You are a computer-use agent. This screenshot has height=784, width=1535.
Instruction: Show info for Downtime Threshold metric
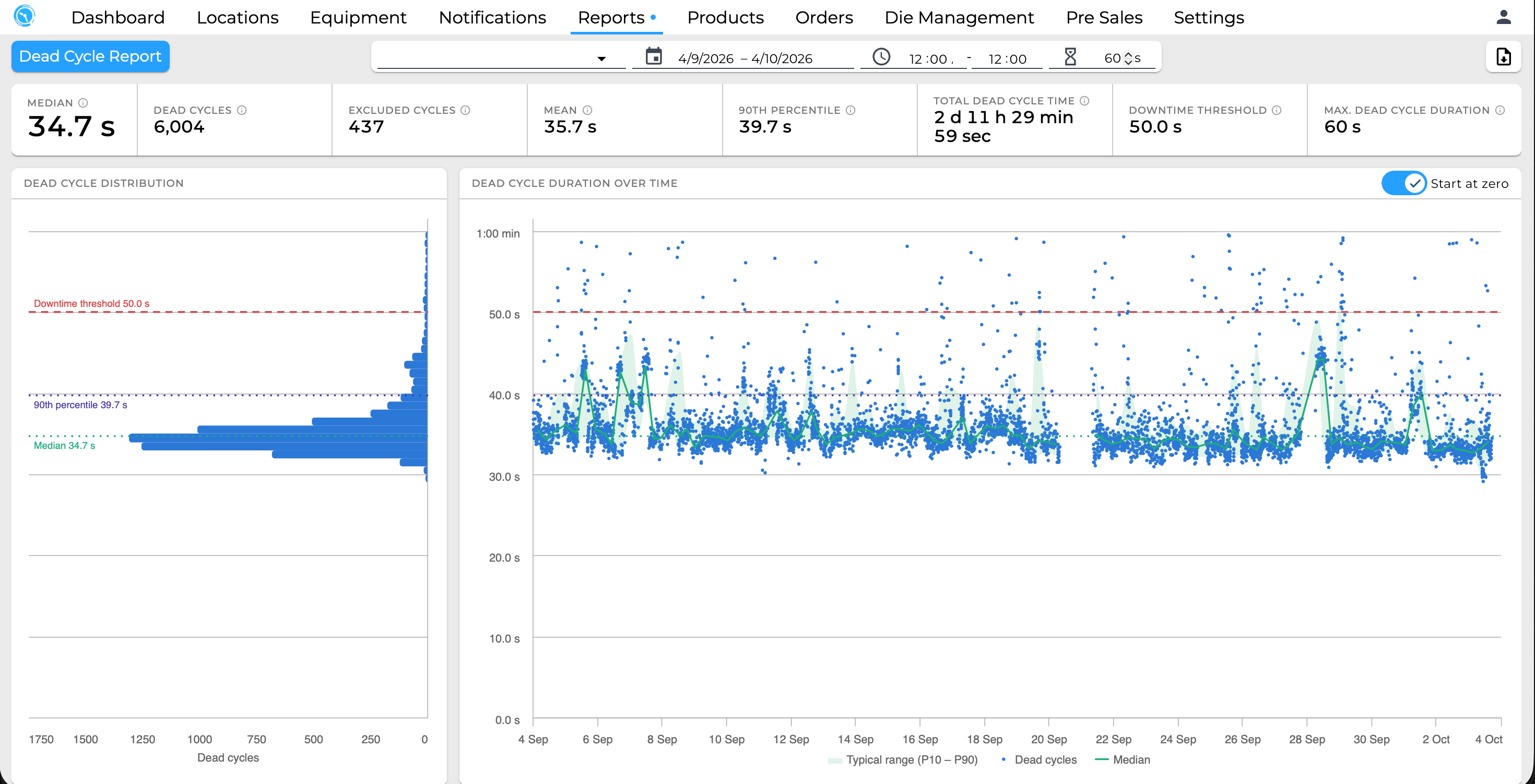pos(1277,110)
